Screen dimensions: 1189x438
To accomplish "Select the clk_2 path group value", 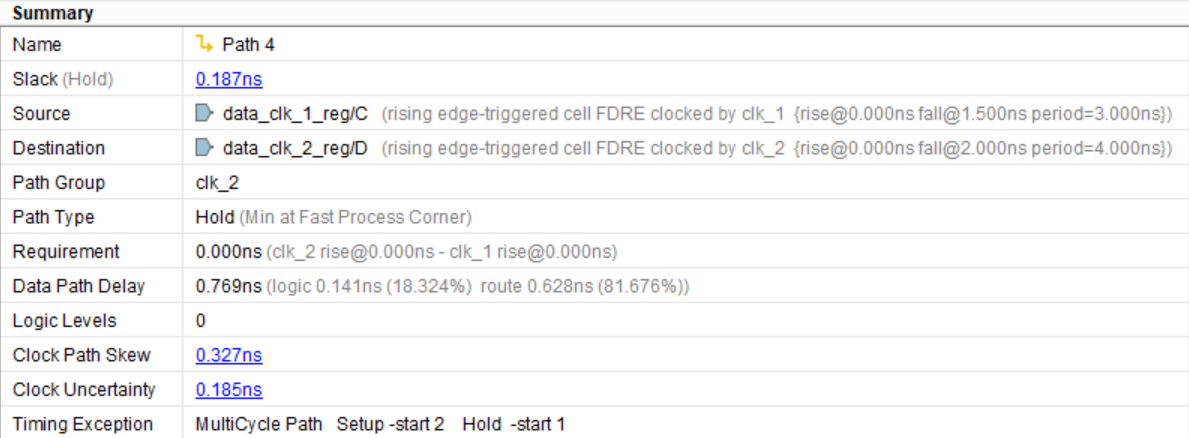I will click(217, 183).
